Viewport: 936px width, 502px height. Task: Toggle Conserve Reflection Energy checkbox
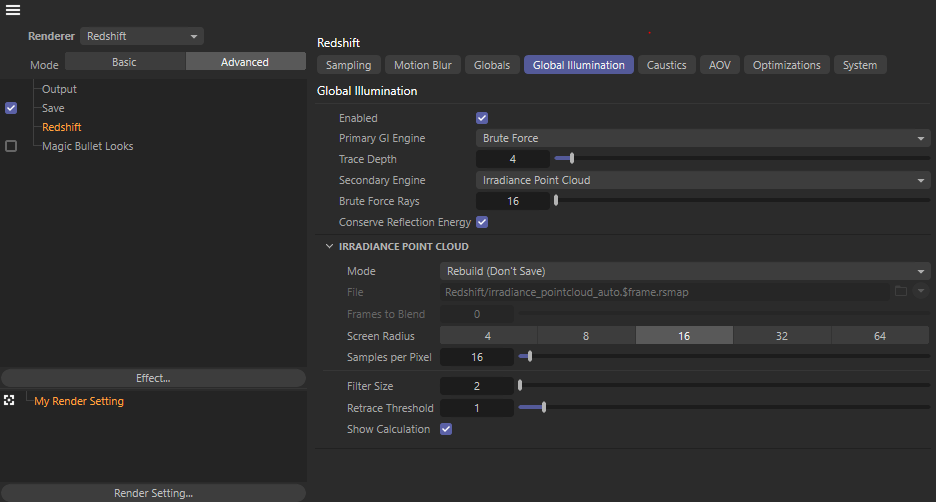click(x=482, y=222)
